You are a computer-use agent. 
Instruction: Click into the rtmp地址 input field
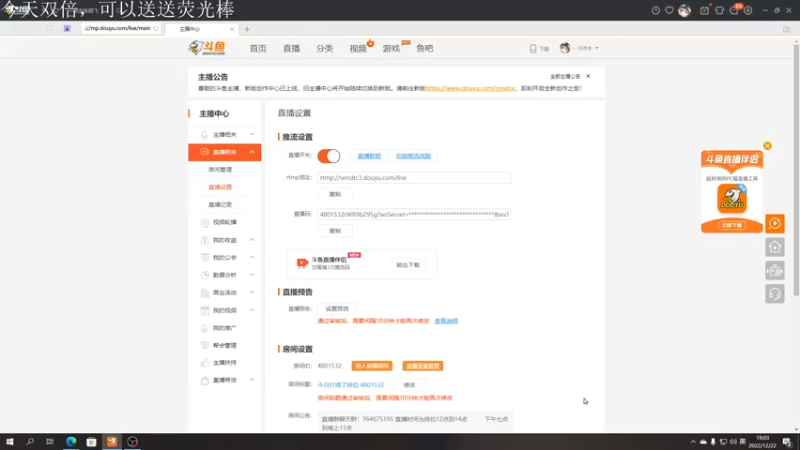(414, 178)
